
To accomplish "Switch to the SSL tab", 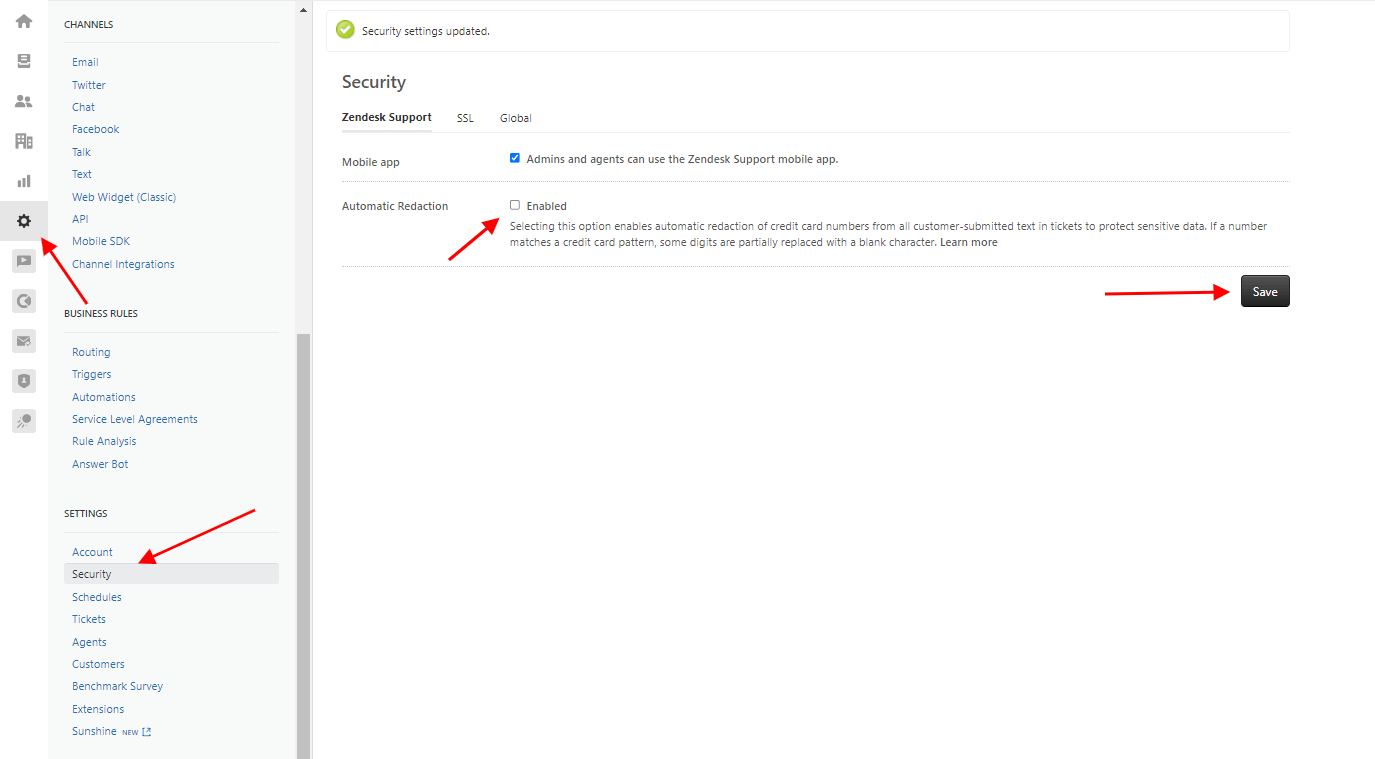I will coord(465,118).
